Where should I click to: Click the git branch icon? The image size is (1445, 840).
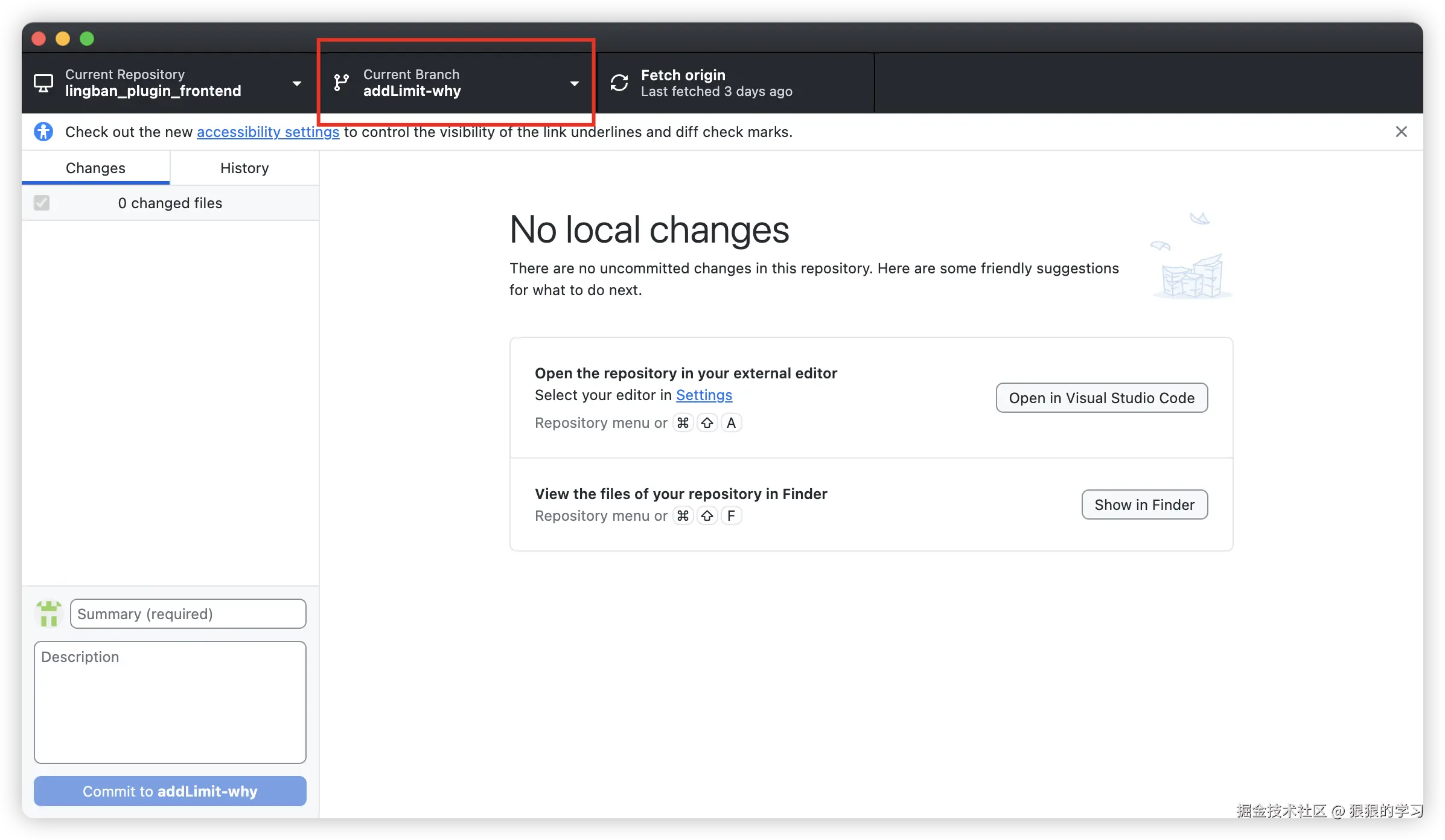pyautogui.click(x=342, y=83)
